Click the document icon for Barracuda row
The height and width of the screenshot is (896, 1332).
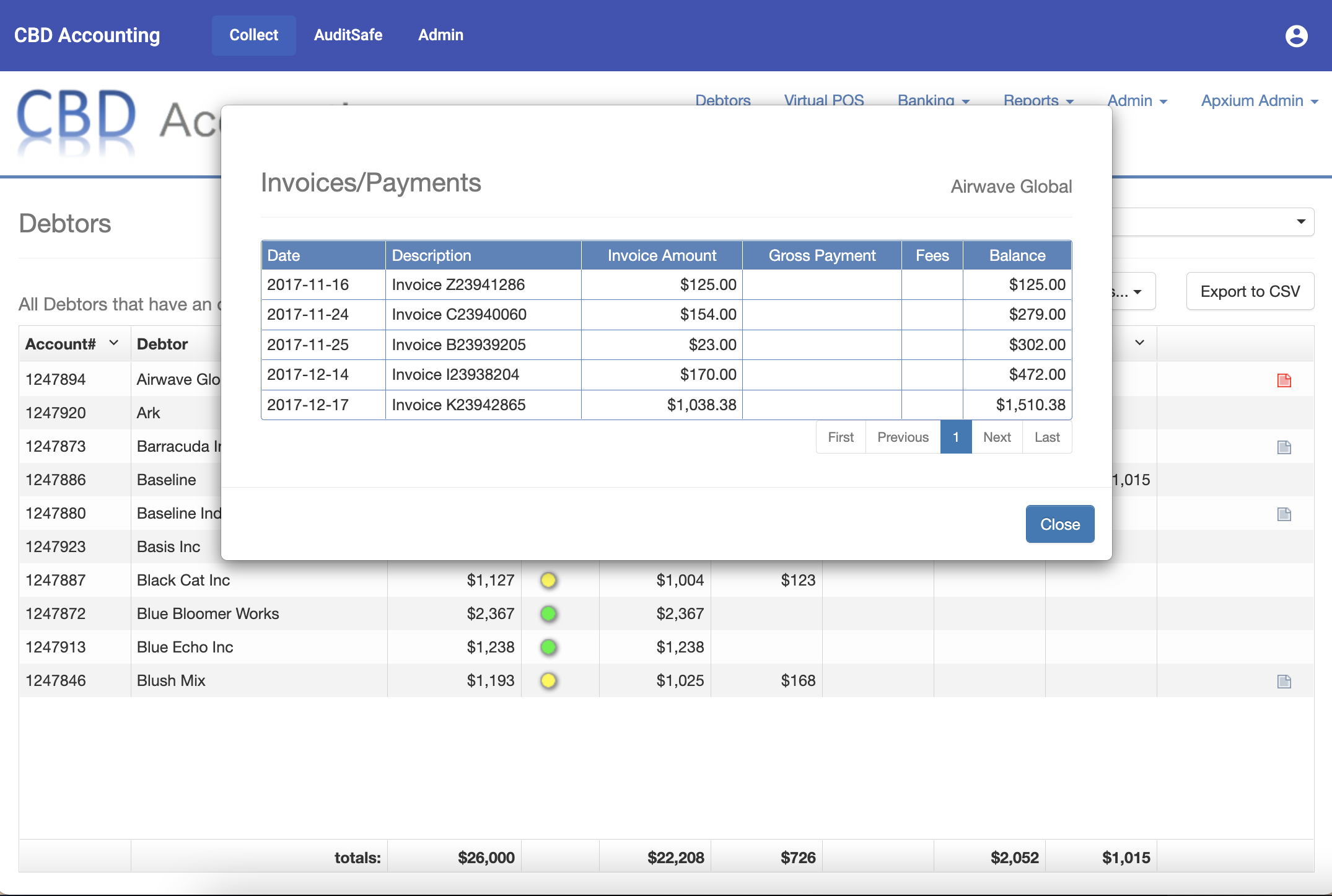pos(1284,445)
